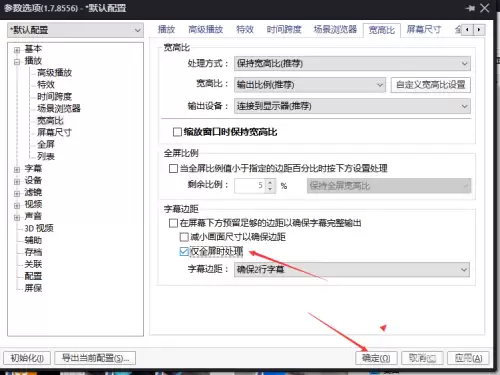Uncheck 仅全屏时处理 checkbox
500x375 pixels.
click(184, 251)
